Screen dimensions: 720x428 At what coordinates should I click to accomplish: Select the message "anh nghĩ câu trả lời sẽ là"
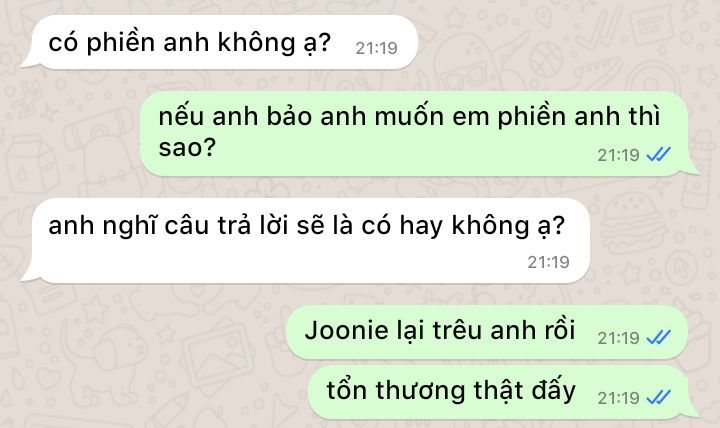coord(305,240)
